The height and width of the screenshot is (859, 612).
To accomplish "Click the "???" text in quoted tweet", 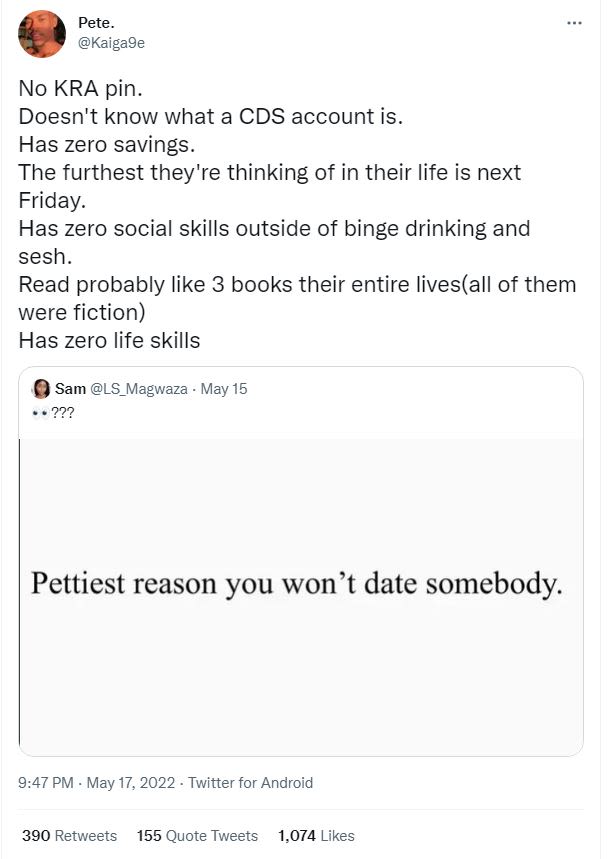I will click(x=63, y=411).
